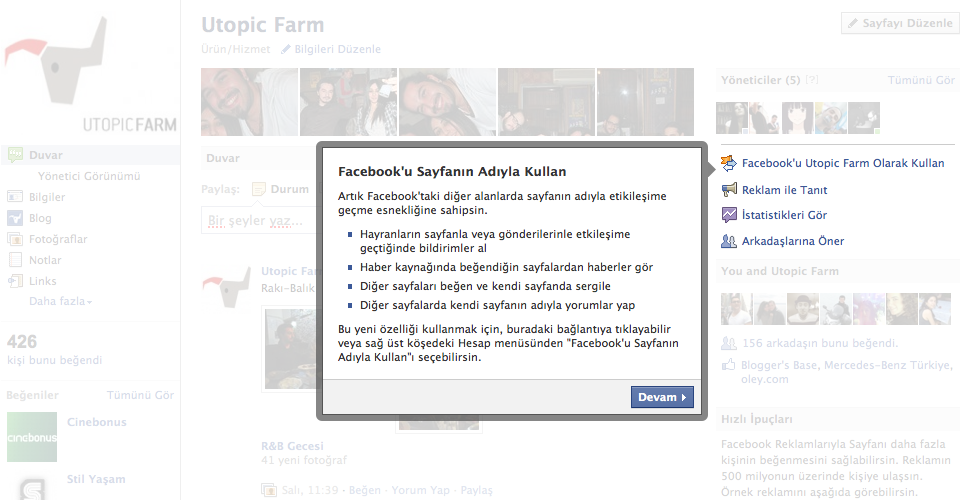Image resolution: width=980 pixels, height=500 pixels.
Task: Click the statistics chart icon
Action: 729,215
